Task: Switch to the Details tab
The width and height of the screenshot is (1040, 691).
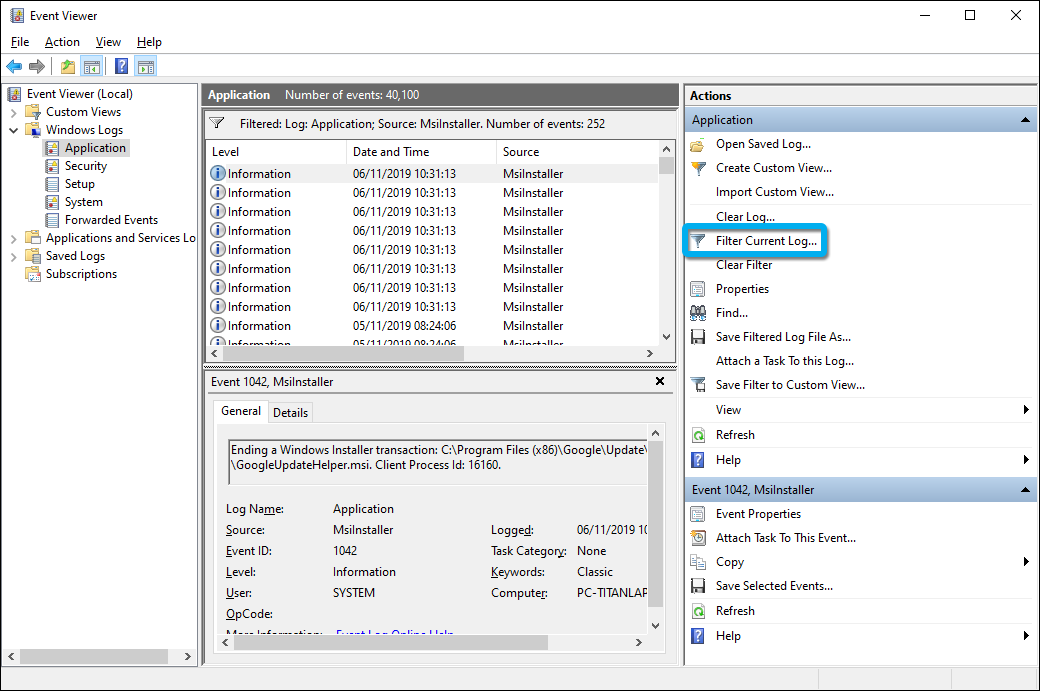Action: tap(290, 412)
